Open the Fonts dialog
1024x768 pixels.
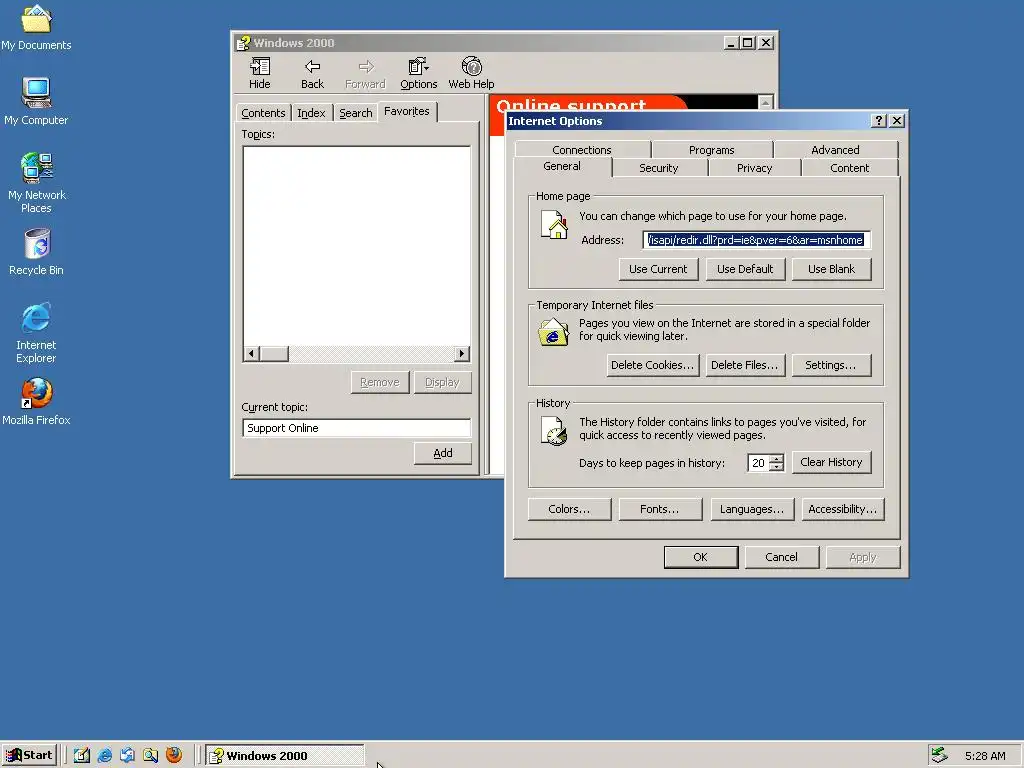(660, 509)
